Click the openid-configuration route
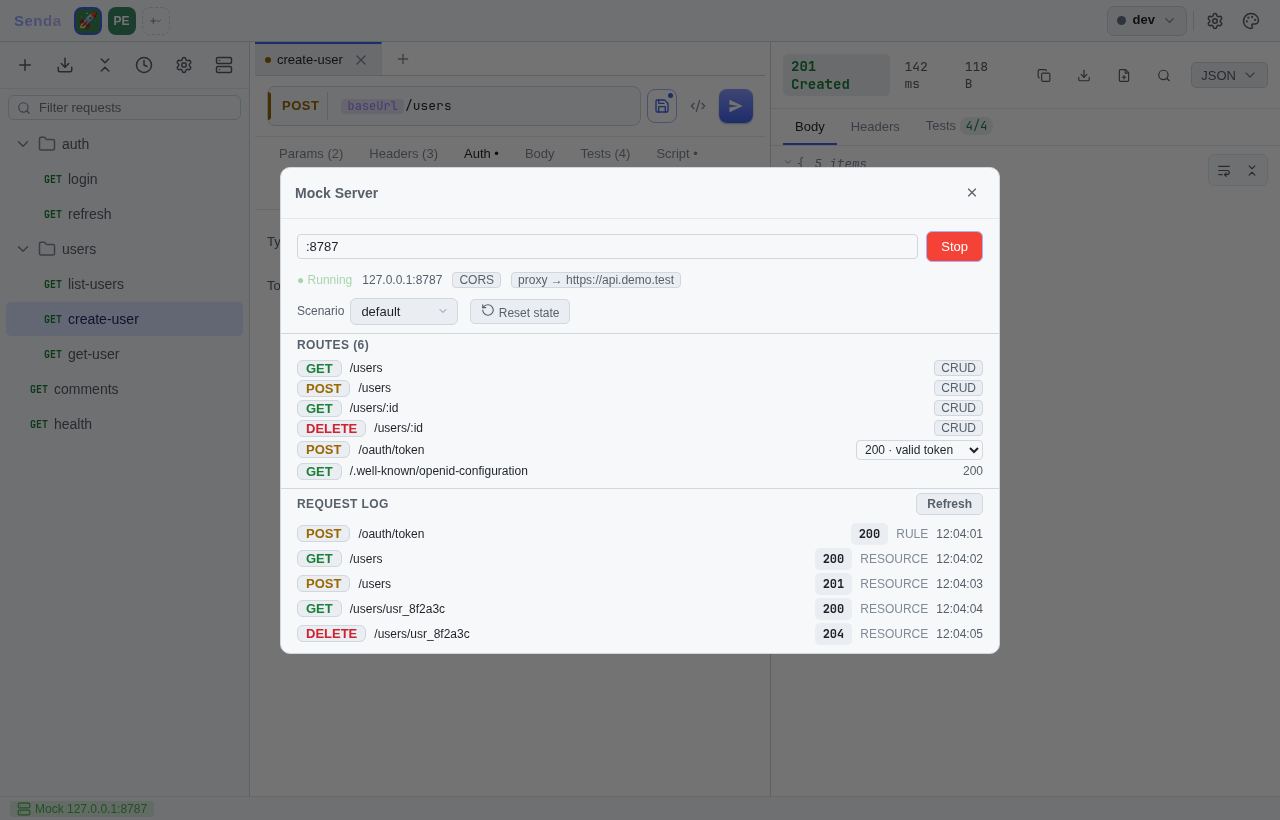Screen dimensions: 1280x820 tap(640, 471)
